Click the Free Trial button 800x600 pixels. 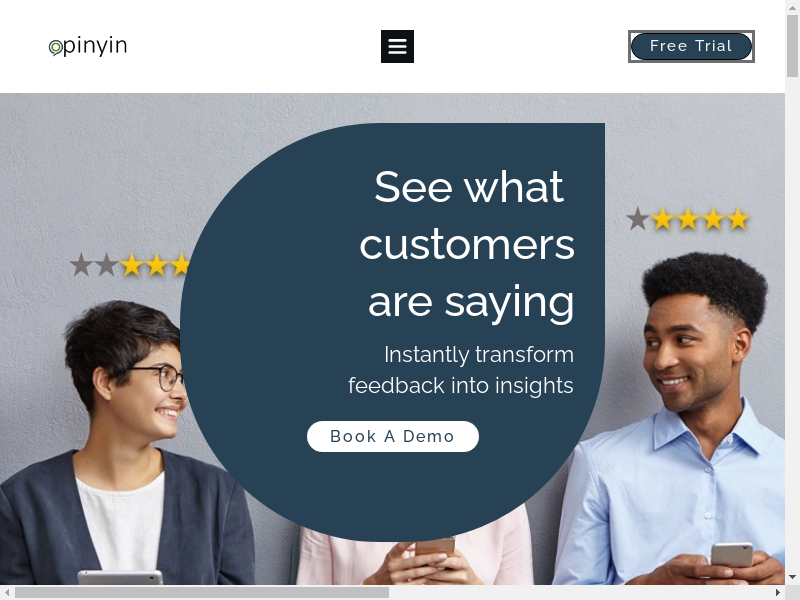(x=691, y=46)
